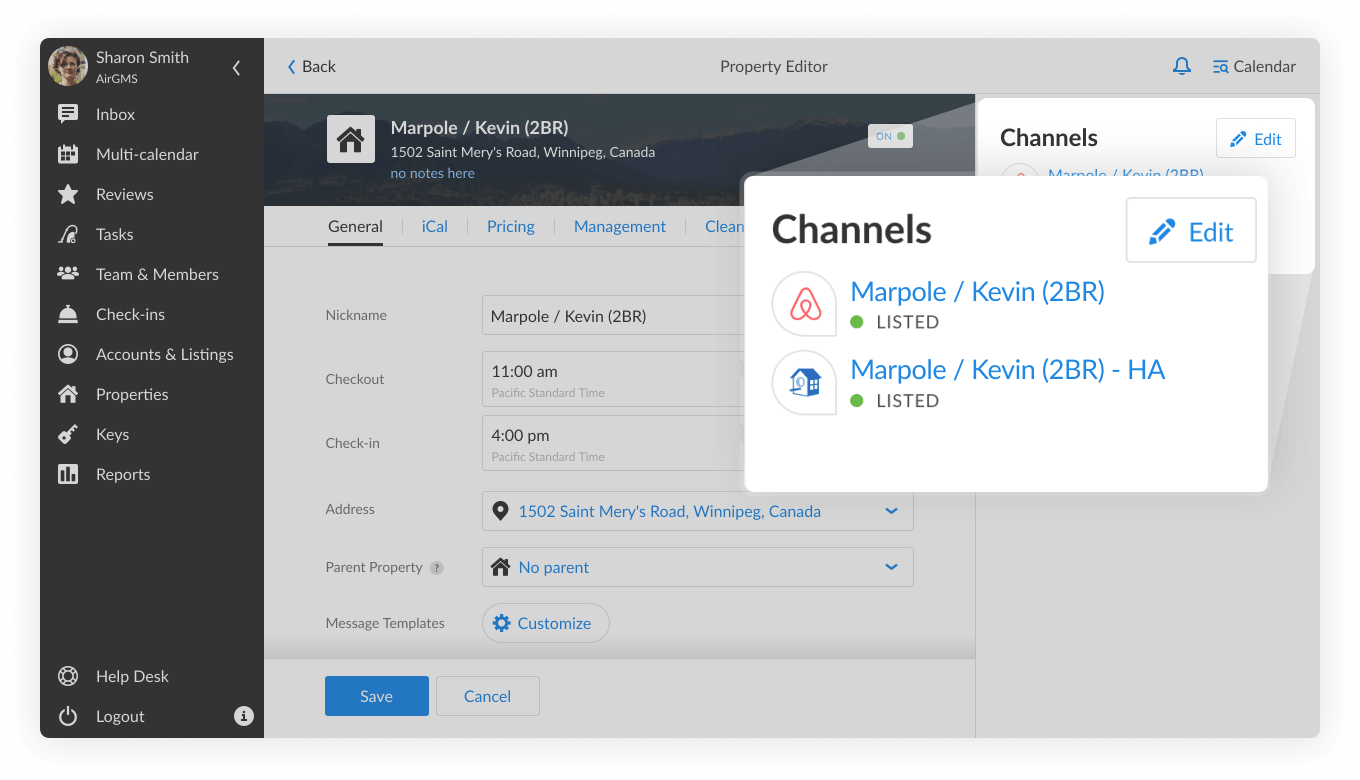This screenshot has height=780, width=1360.
Task: Toggle the property ON switch
Action: (889, 136)
